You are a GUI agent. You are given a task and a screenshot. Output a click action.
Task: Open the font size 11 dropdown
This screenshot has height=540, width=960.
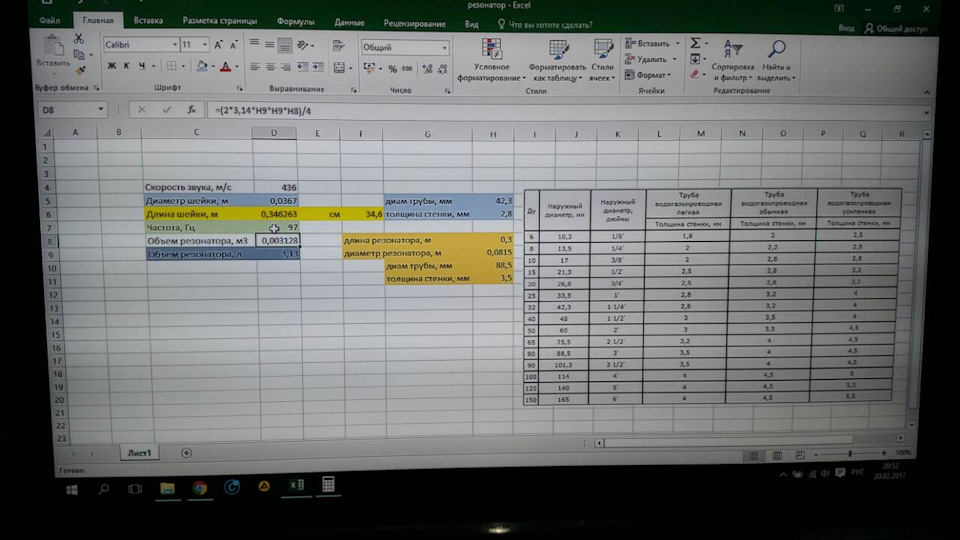(204, 45)
